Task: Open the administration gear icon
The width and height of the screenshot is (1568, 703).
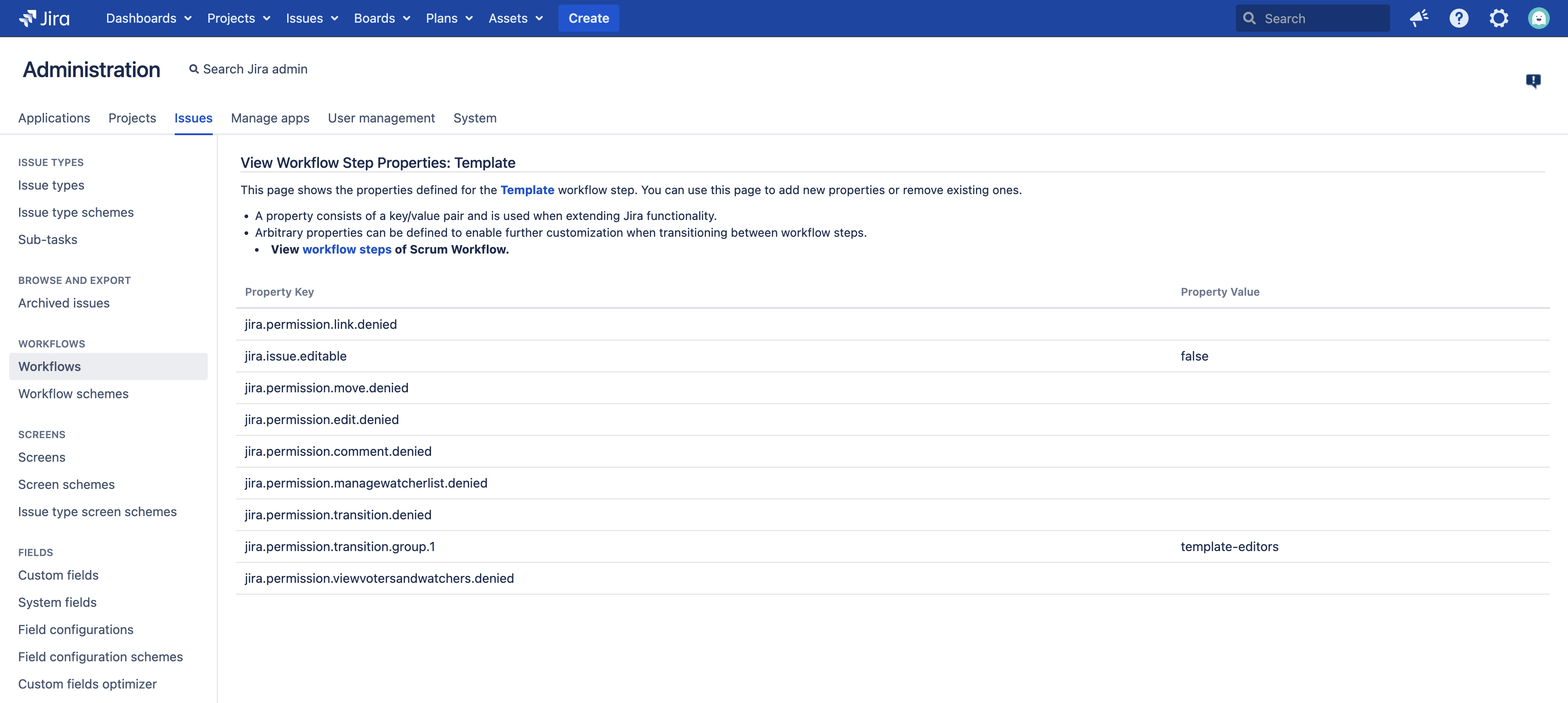Action: [x=1499, y=18]
